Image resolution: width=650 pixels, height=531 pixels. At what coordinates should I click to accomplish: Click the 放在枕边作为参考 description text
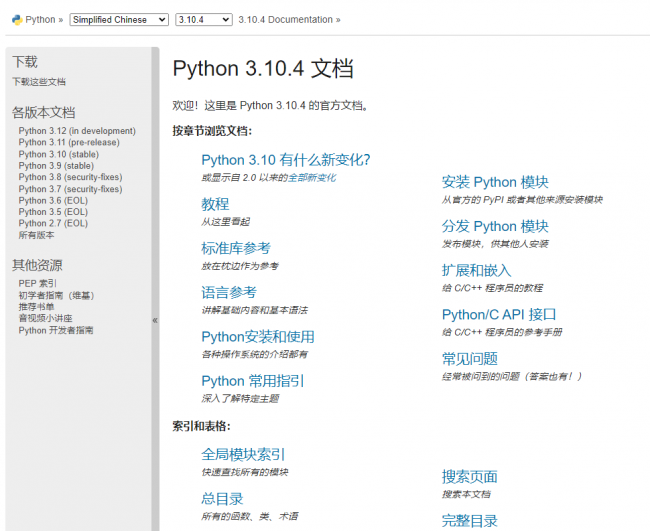240,266
